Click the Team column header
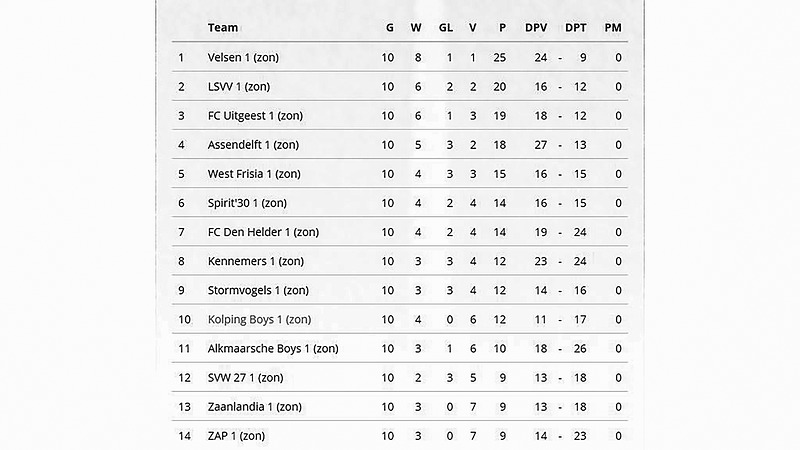Screen dimensions: 800x450 tap(223, 28)
